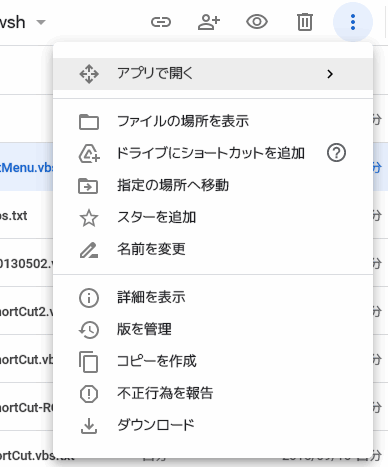Screen dimensions: 388x467
Task: Click the duplicate copy icon
Action: 88,362
